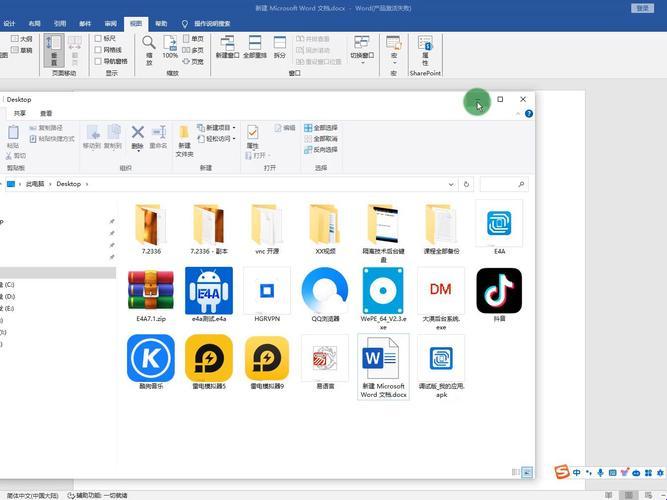Image resolution: width=667 pixels, height=500 pixels.
Task: Open the 帮助 Help tab in Word
Action: click(x=161, y=24)
